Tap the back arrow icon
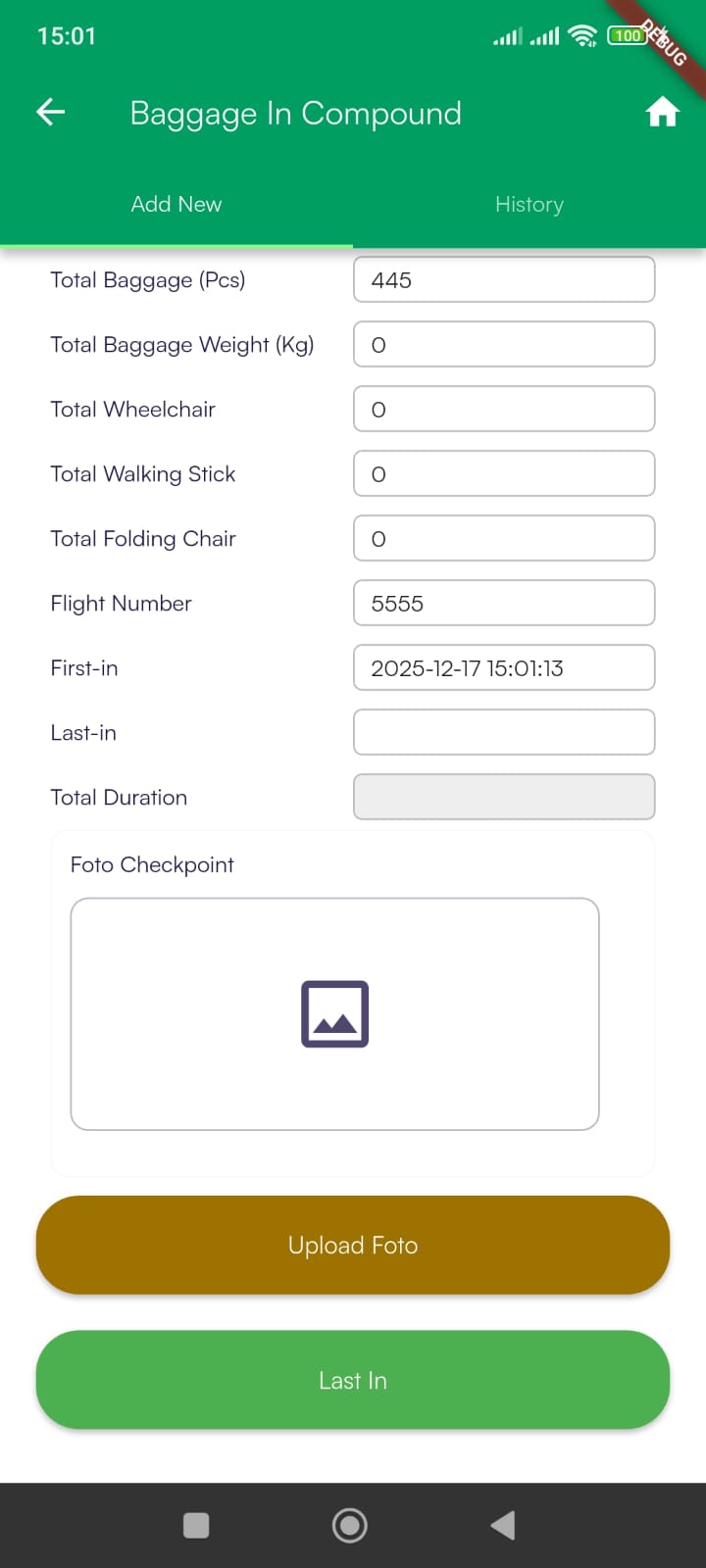This screenshot has height=1568, width=706. coord(51,113)
